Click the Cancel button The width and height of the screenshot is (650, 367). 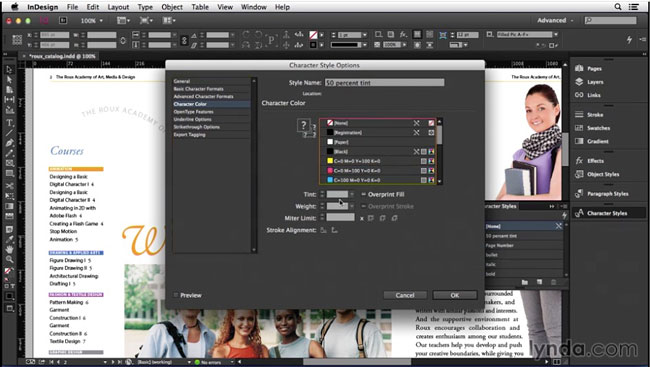(405, 295)
